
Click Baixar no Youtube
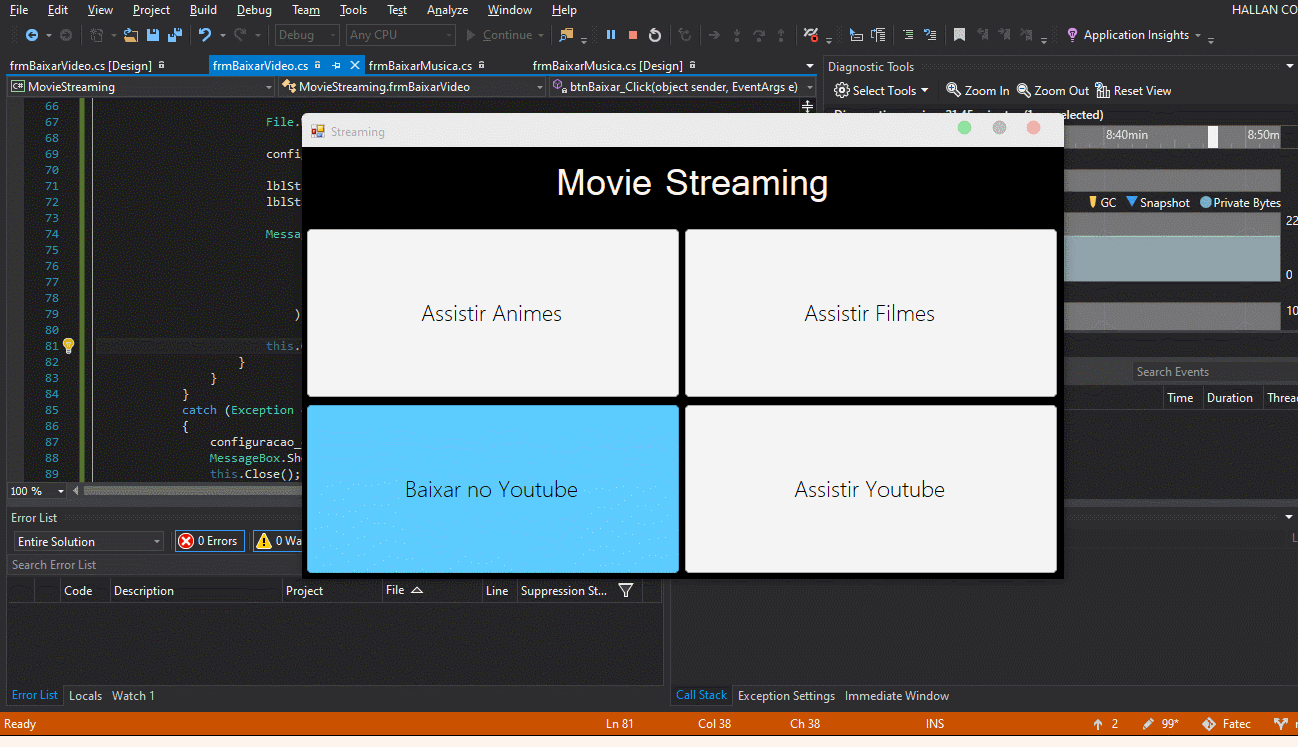coord(491,489)
